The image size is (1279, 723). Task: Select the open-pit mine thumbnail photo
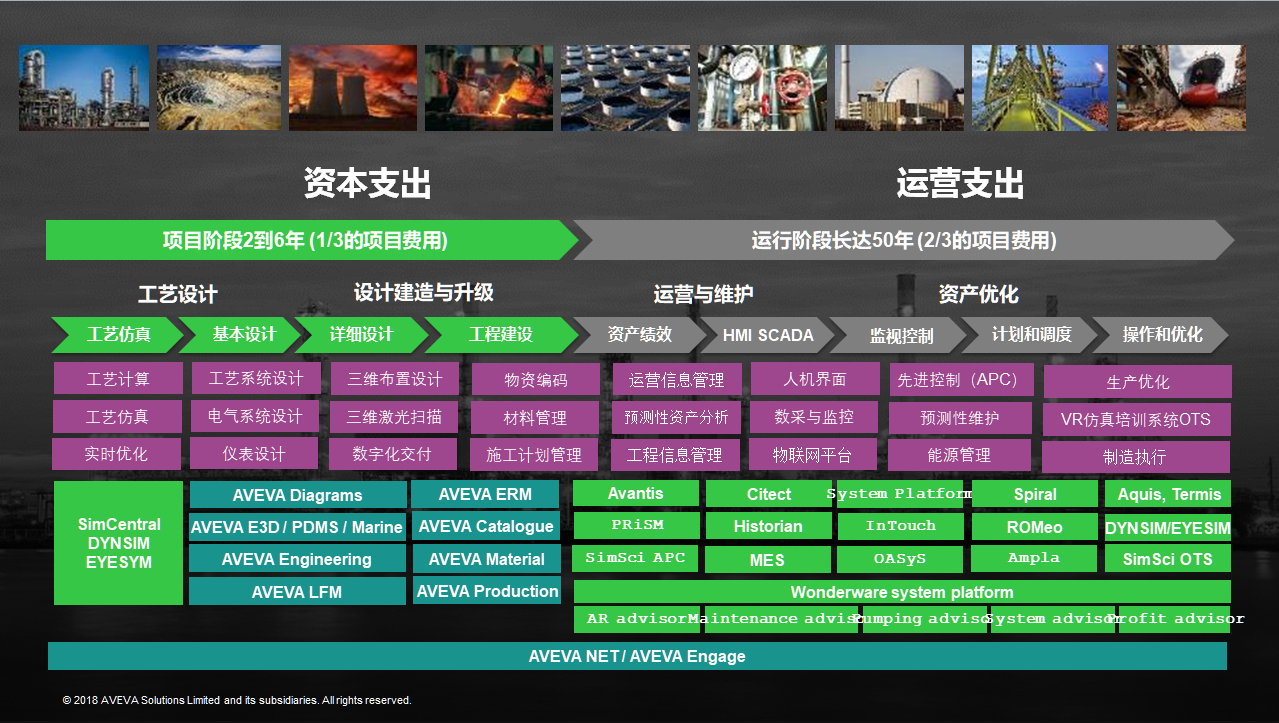click(219, 88)
